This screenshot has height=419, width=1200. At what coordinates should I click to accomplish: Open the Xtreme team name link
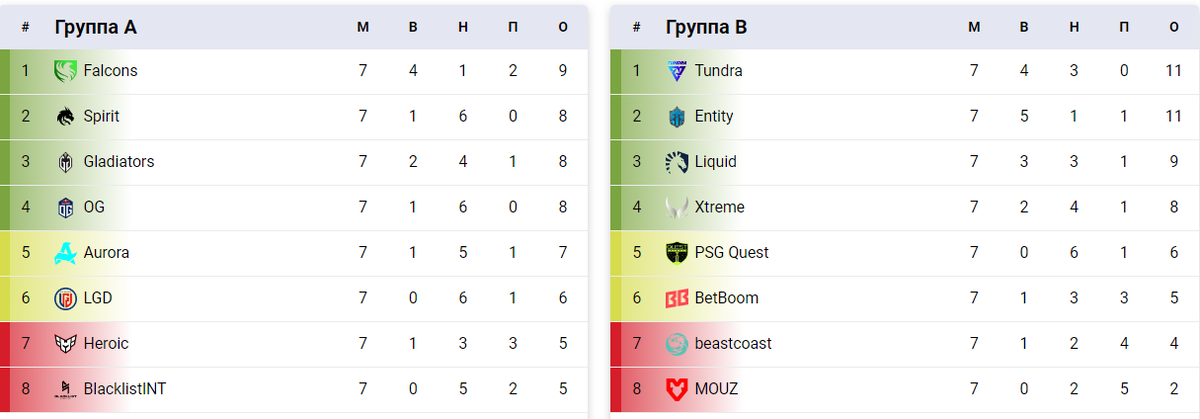point(720,207)
